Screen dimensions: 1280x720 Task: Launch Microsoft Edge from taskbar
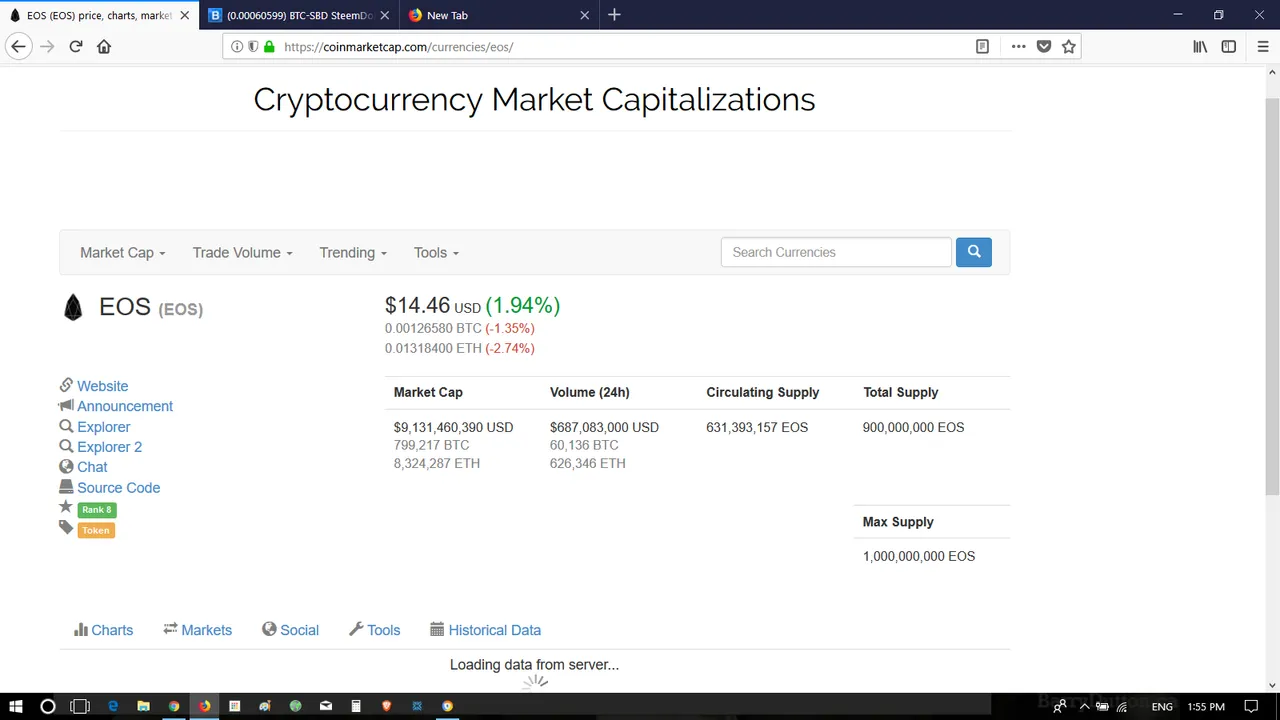pos(113,706)
